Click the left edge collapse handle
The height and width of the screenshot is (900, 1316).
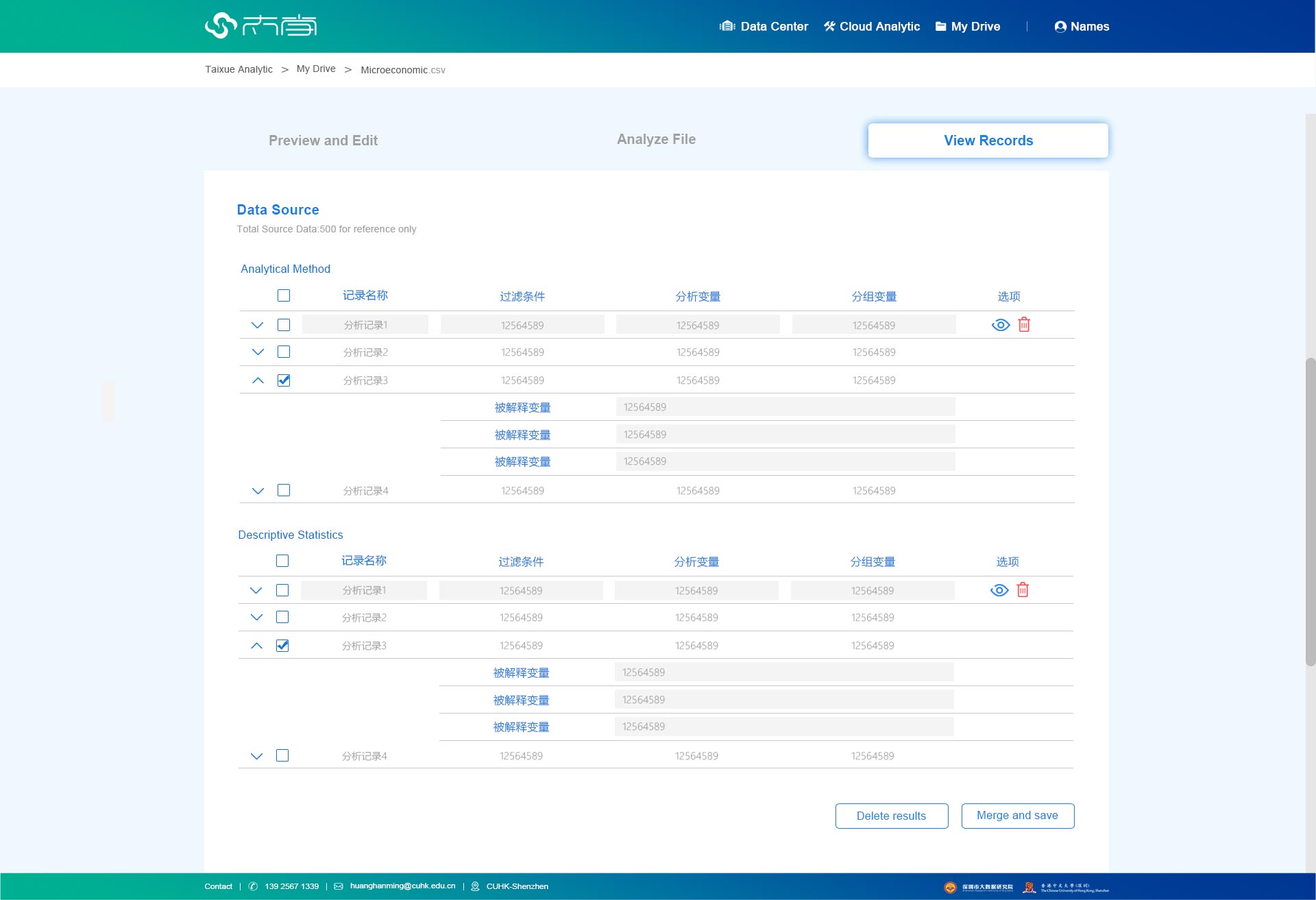[108, 401]
